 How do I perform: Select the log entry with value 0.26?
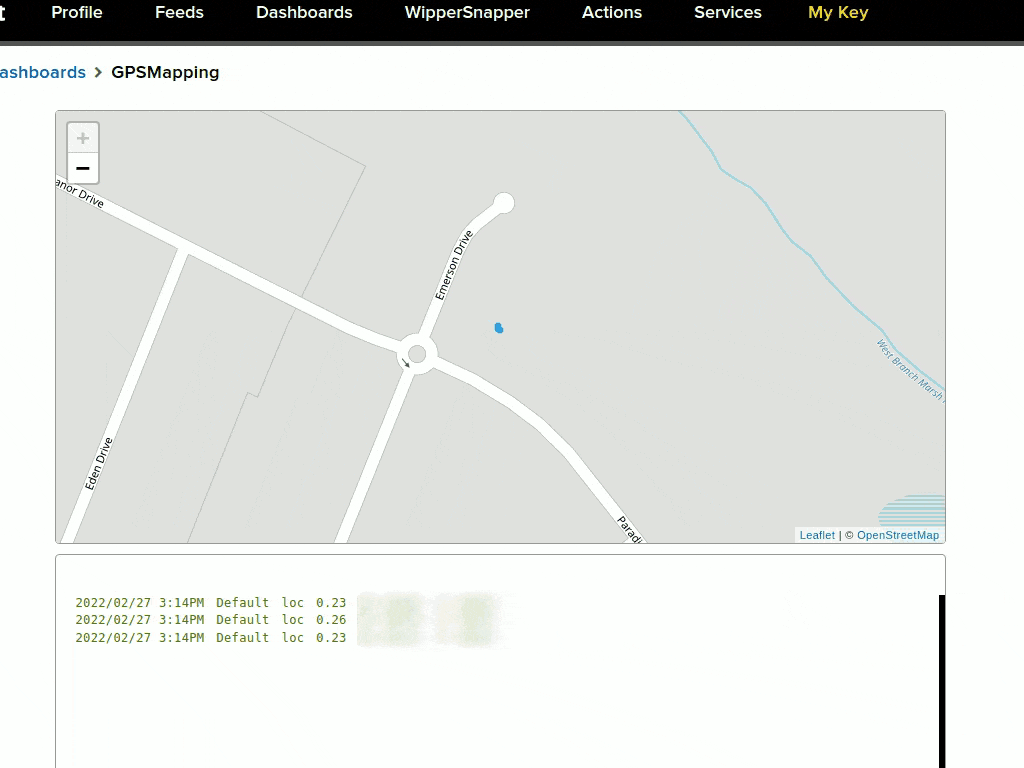pyautogui.click(x=210, y=620)
